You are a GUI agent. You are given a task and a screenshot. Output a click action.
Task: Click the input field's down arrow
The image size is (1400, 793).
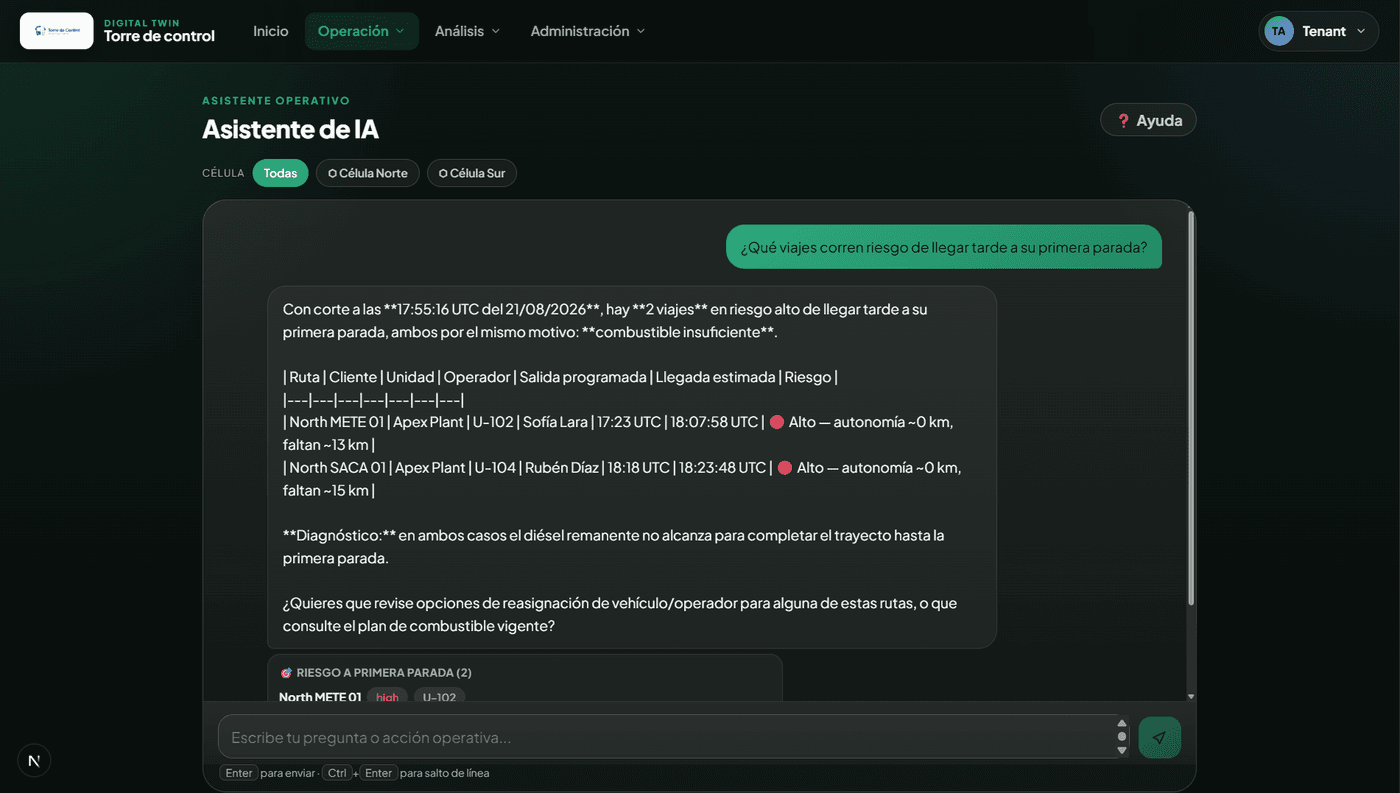click(1122, 751)
